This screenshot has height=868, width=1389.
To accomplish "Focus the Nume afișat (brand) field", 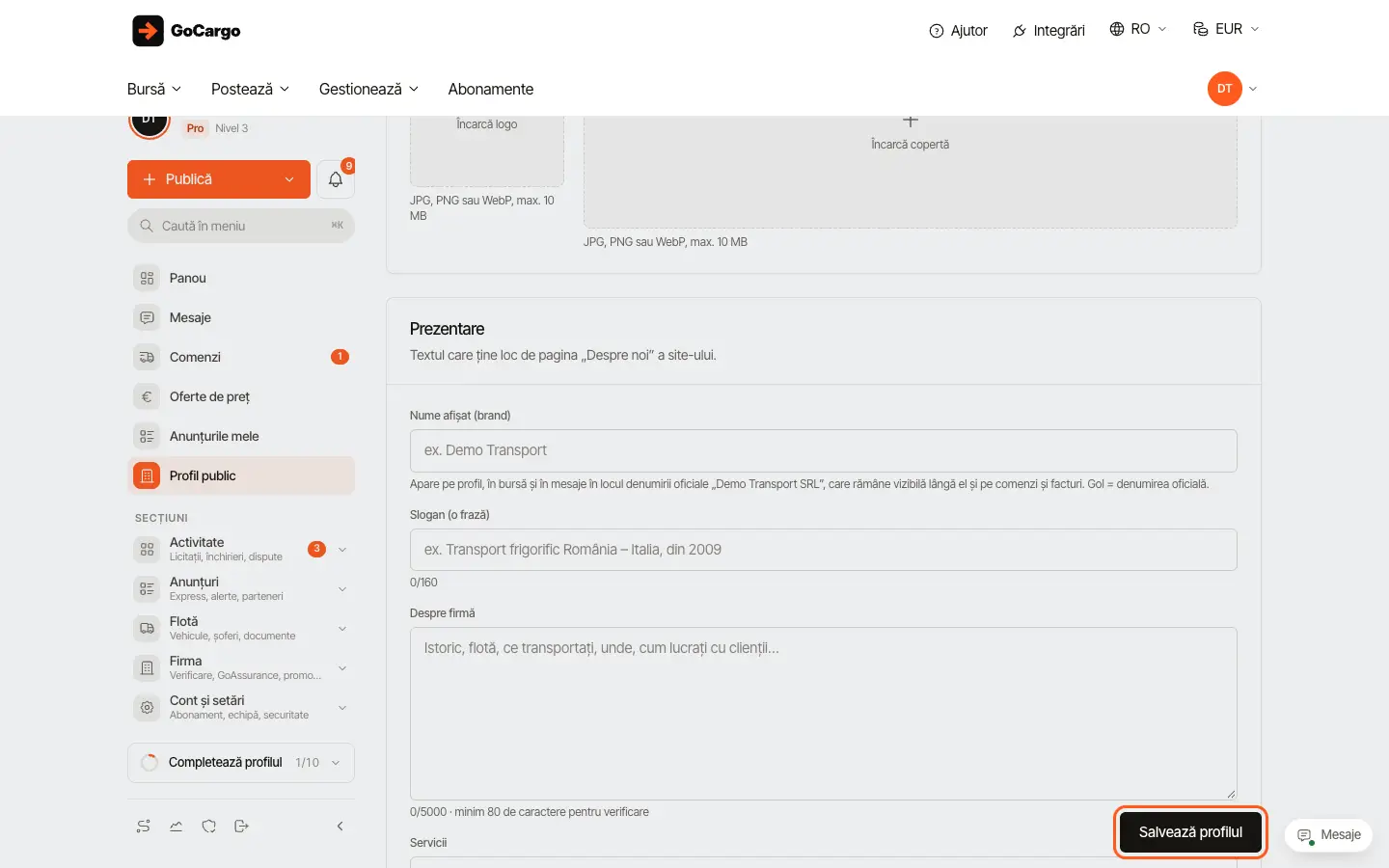I will click(823, 450).
